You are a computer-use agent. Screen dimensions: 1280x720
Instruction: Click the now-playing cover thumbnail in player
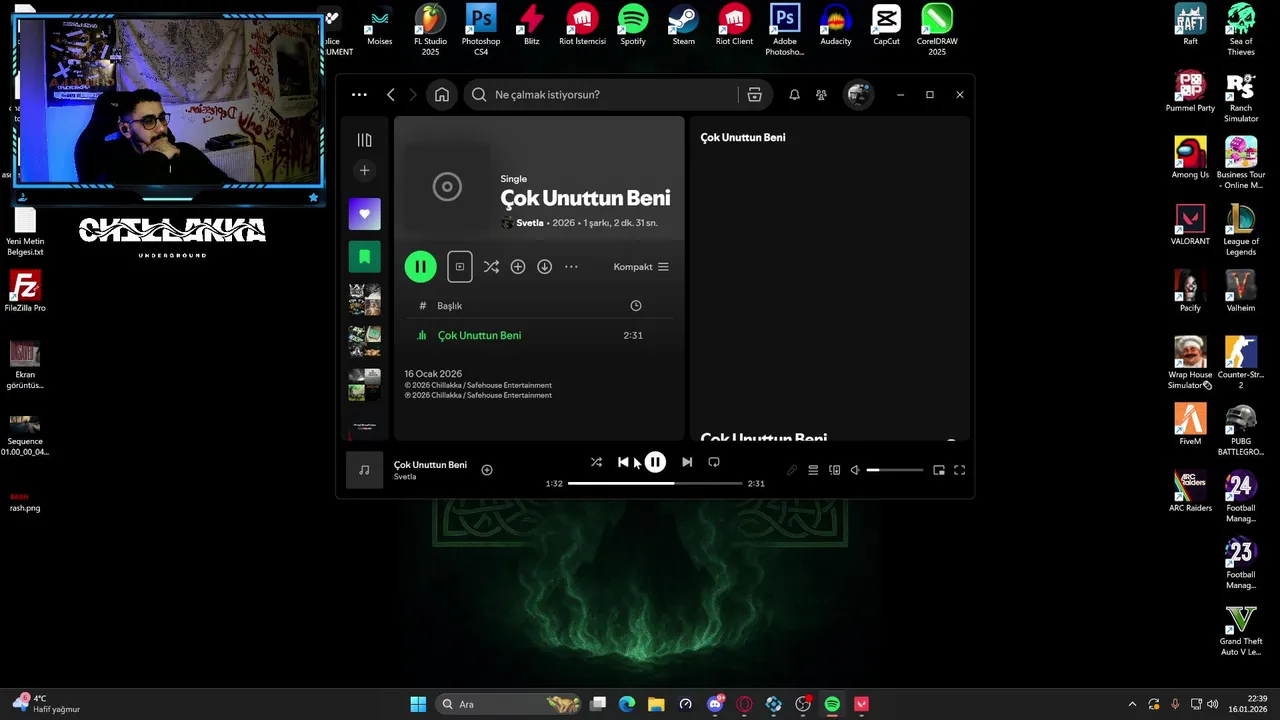(364, 470)
